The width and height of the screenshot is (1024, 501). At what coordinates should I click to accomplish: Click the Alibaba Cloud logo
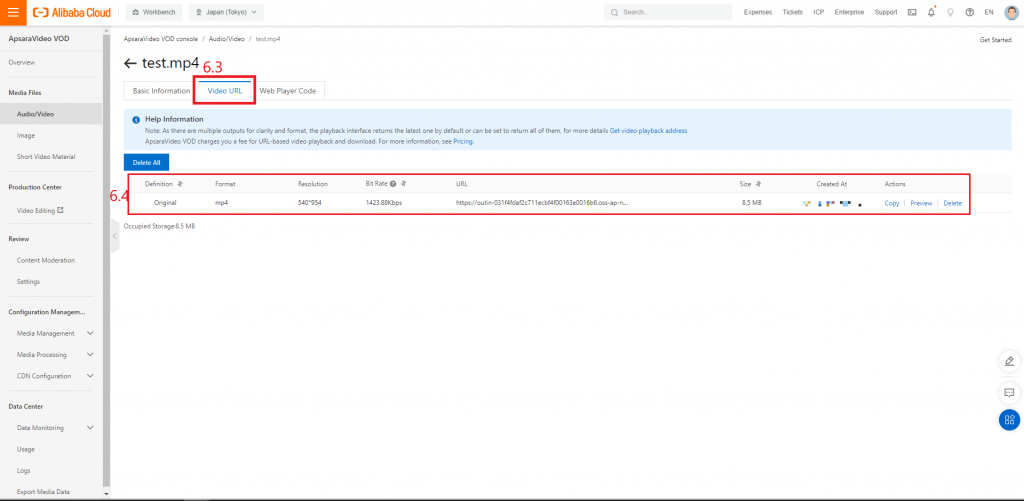(72, 12)
